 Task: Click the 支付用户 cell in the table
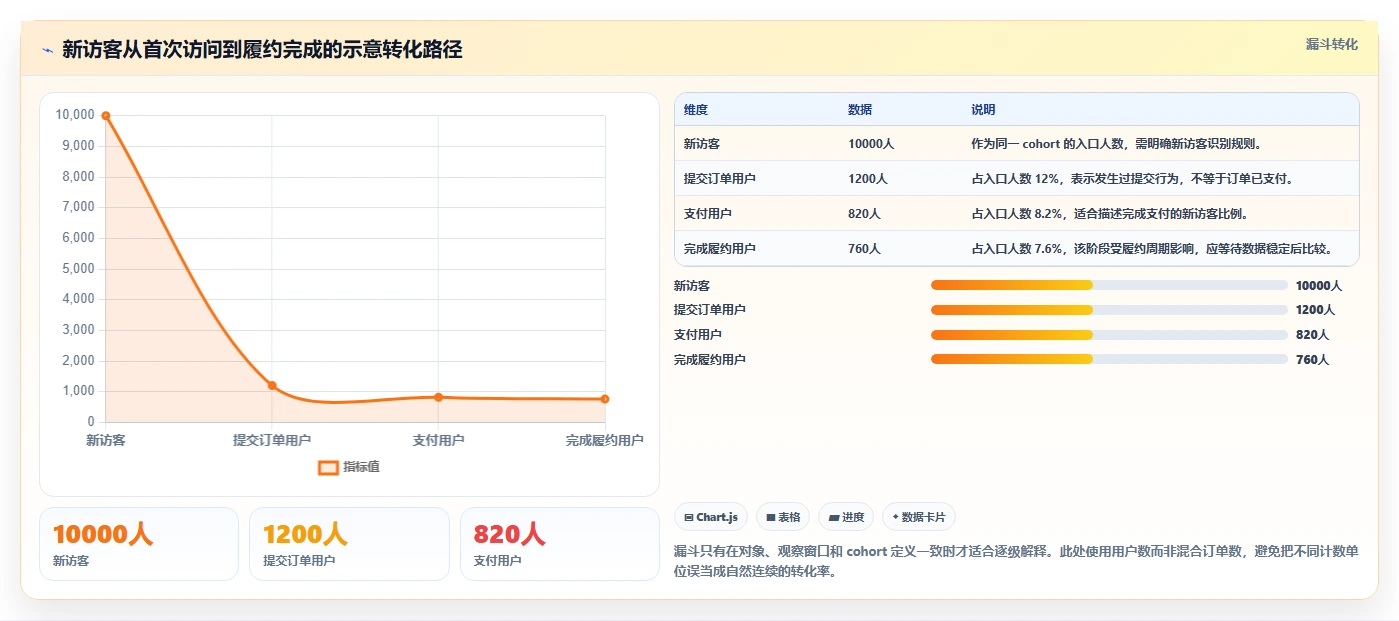708,214
